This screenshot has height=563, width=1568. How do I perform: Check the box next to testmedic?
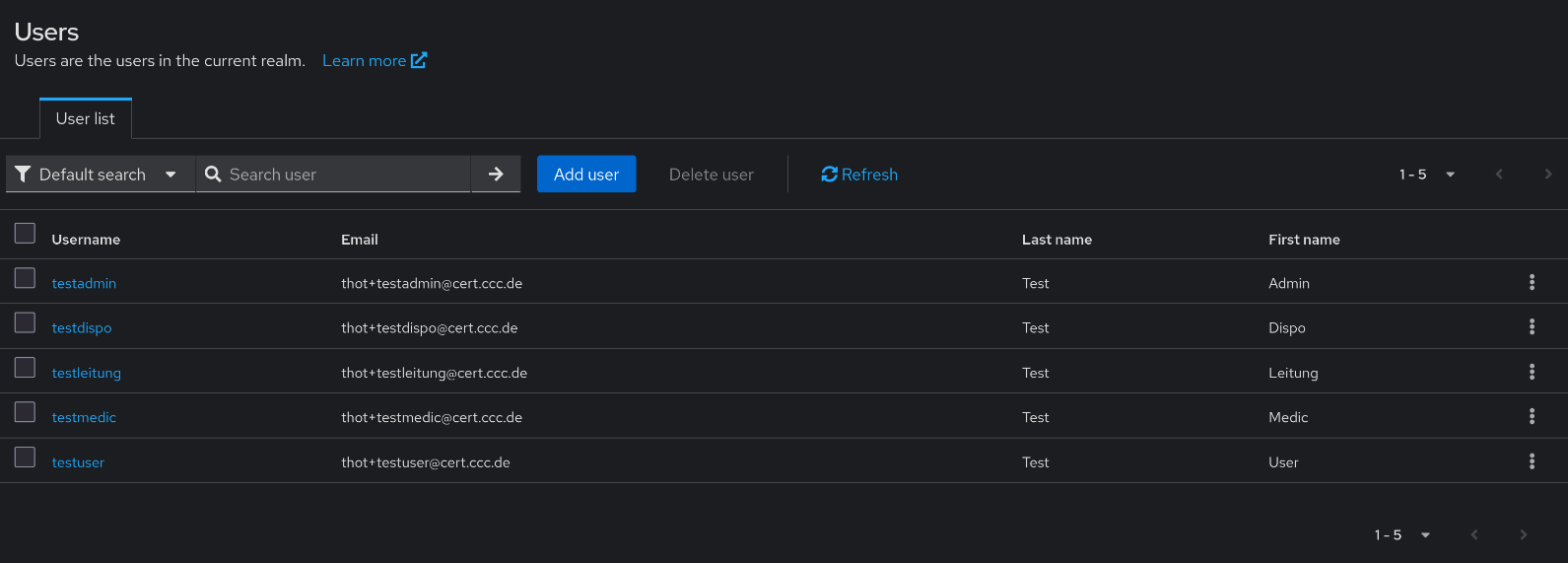point(26,412)
